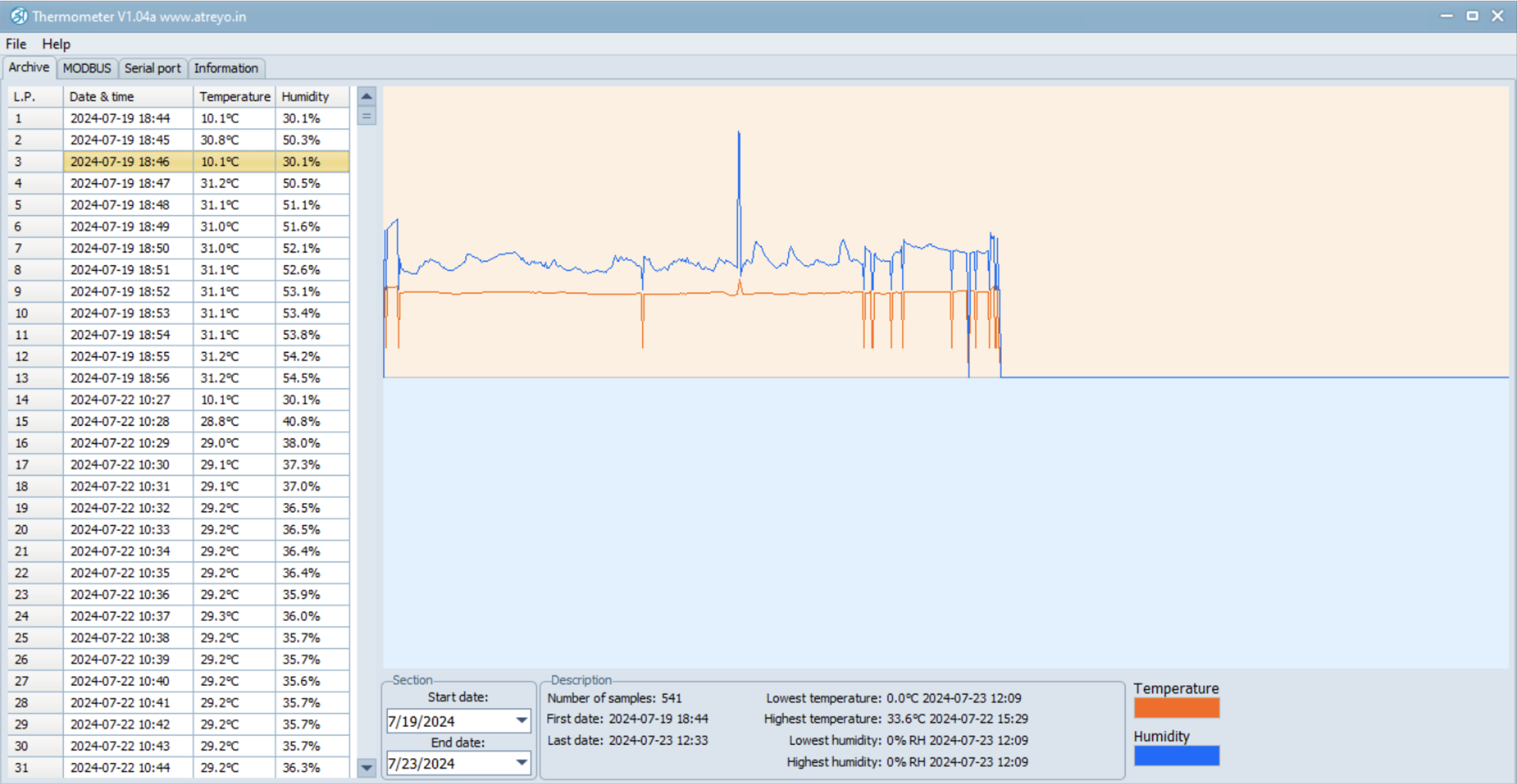Open the Start date dropdown arrow
Image resolution: width=1517 pixels, height=784 pixels.
tap(521, 721)
